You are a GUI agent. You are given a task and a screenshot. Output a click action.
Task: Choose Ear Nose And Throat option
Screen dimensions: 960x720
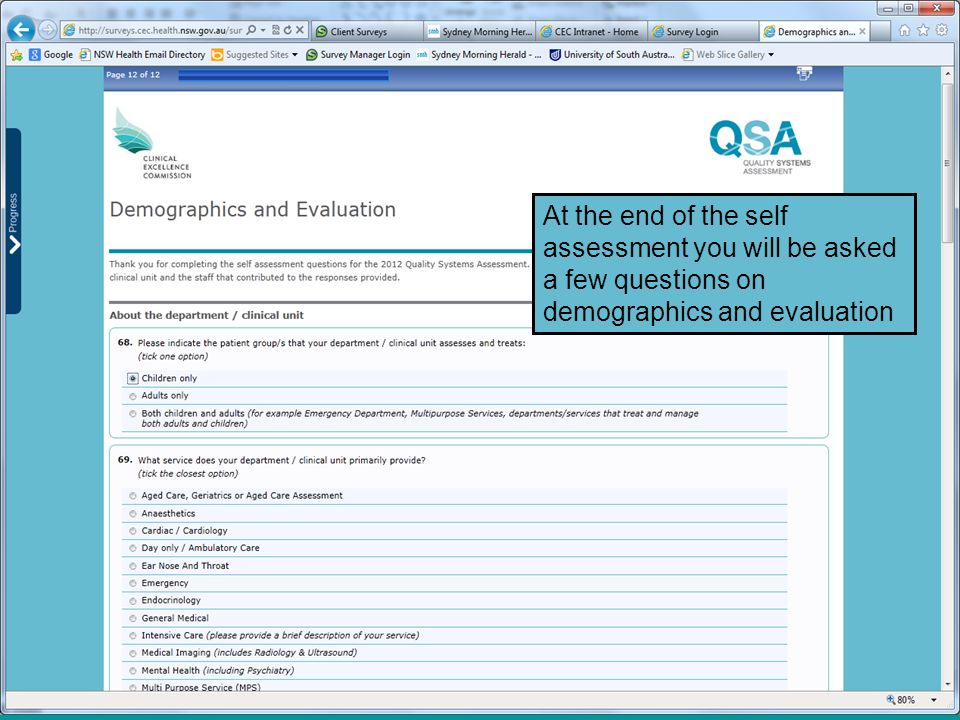133,566
